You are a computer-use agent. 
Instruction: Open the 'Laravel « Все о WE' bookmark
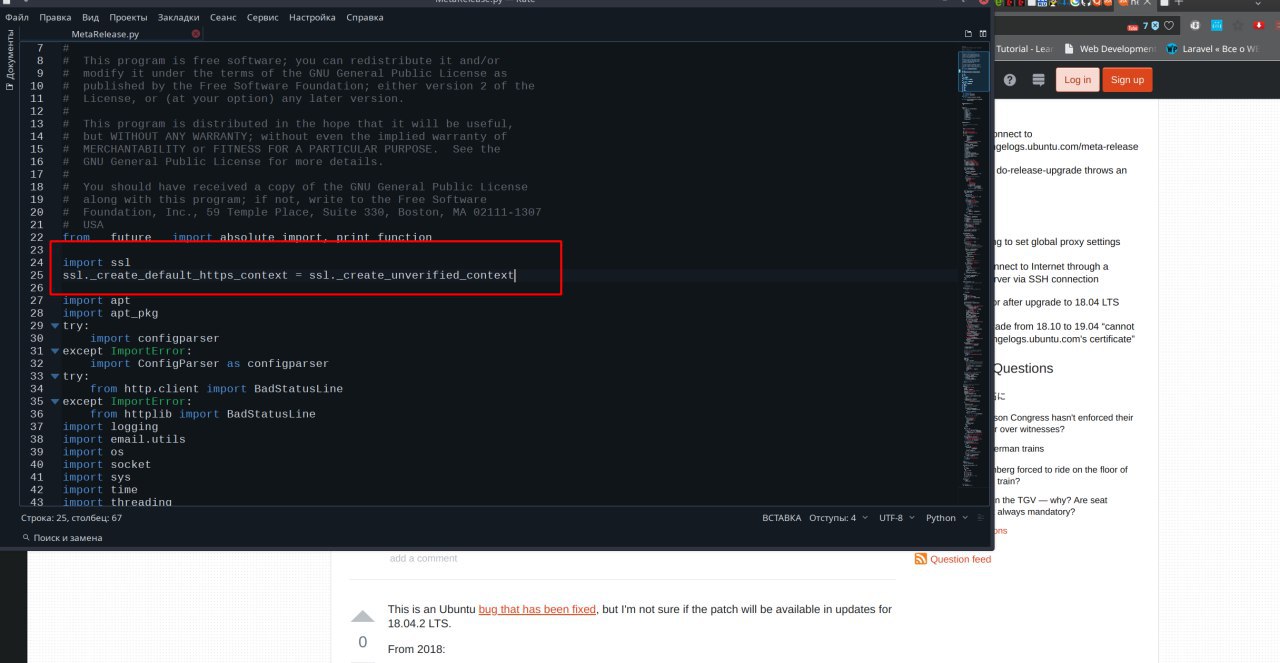(x=1212, y=48)
